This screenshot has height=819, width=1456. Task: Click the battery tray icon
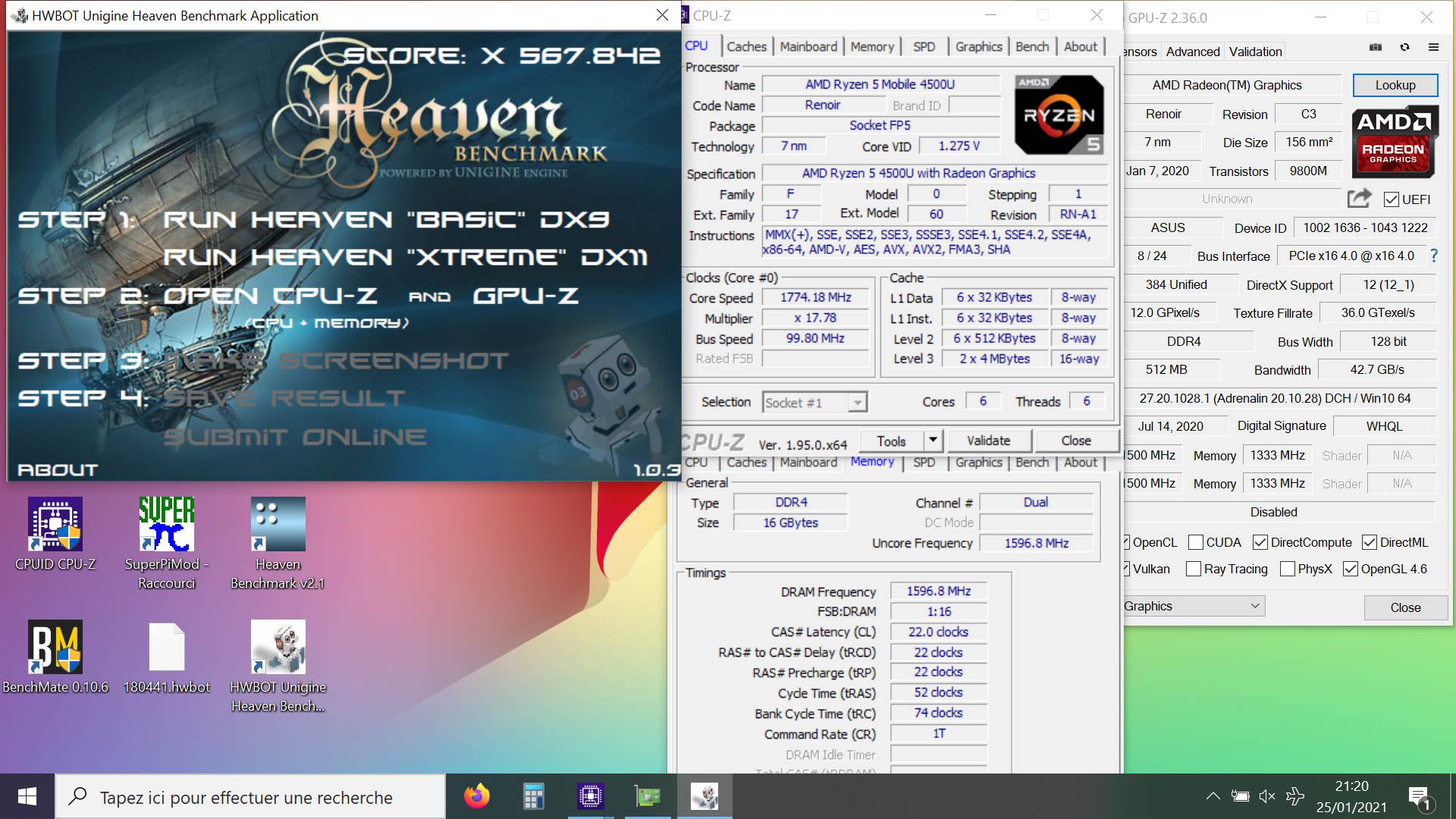(1240, 796)
